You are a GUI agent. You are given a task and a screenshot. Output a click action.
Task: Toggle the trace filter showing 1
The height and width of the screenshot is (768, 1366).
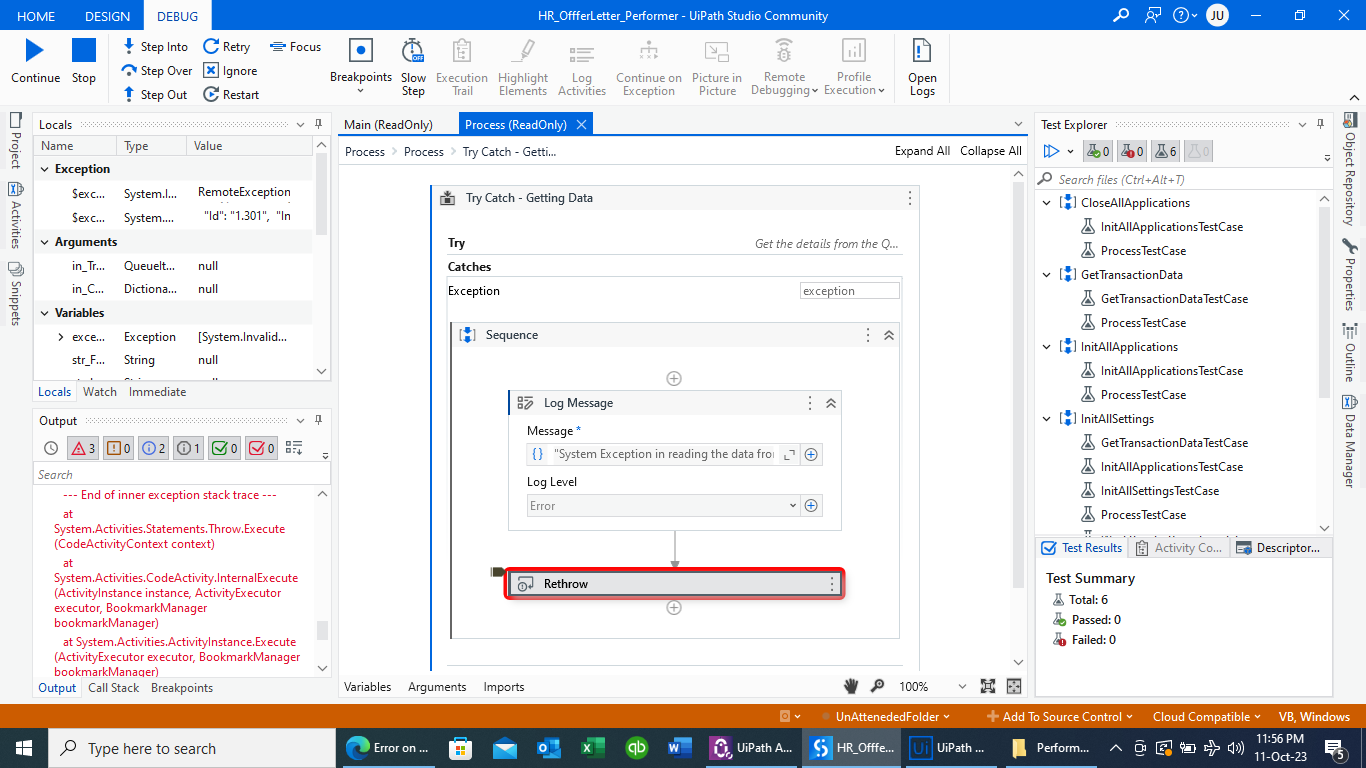(x=188, y=448)
